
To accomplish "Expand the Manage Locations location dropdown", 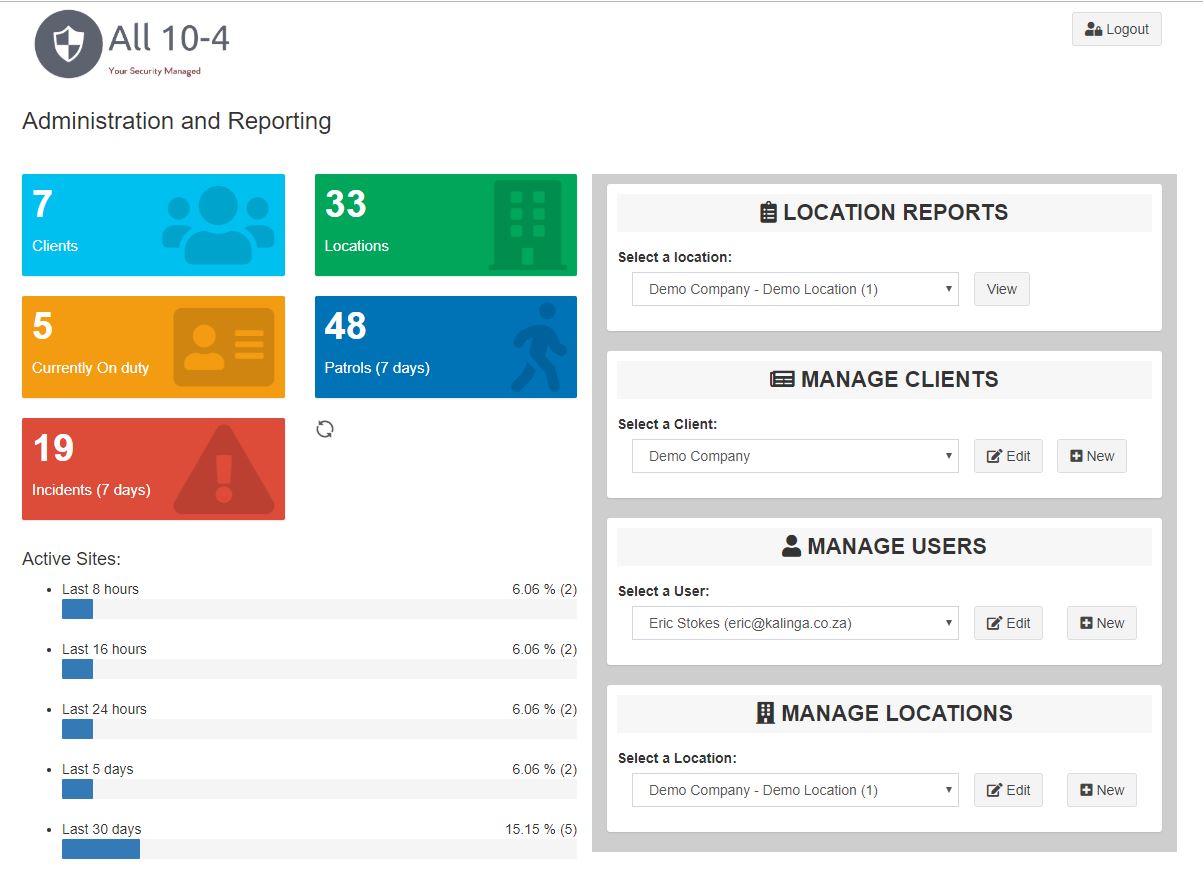I will pos(795,790).
